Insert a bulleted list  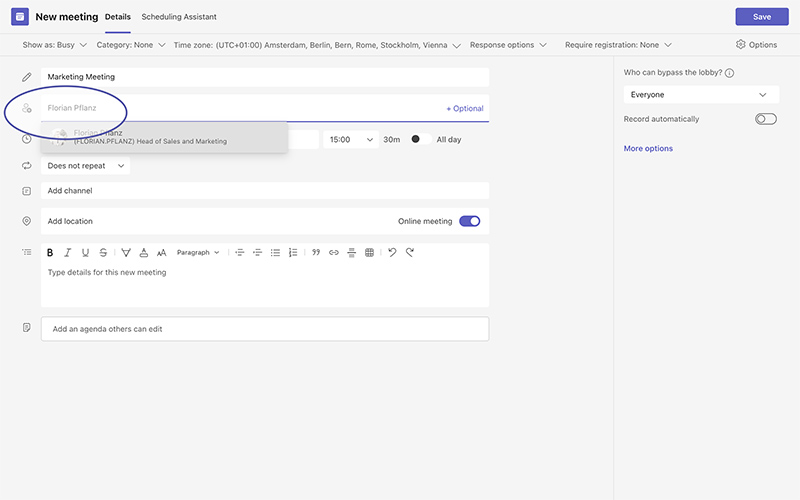click(x=275, y=253)
